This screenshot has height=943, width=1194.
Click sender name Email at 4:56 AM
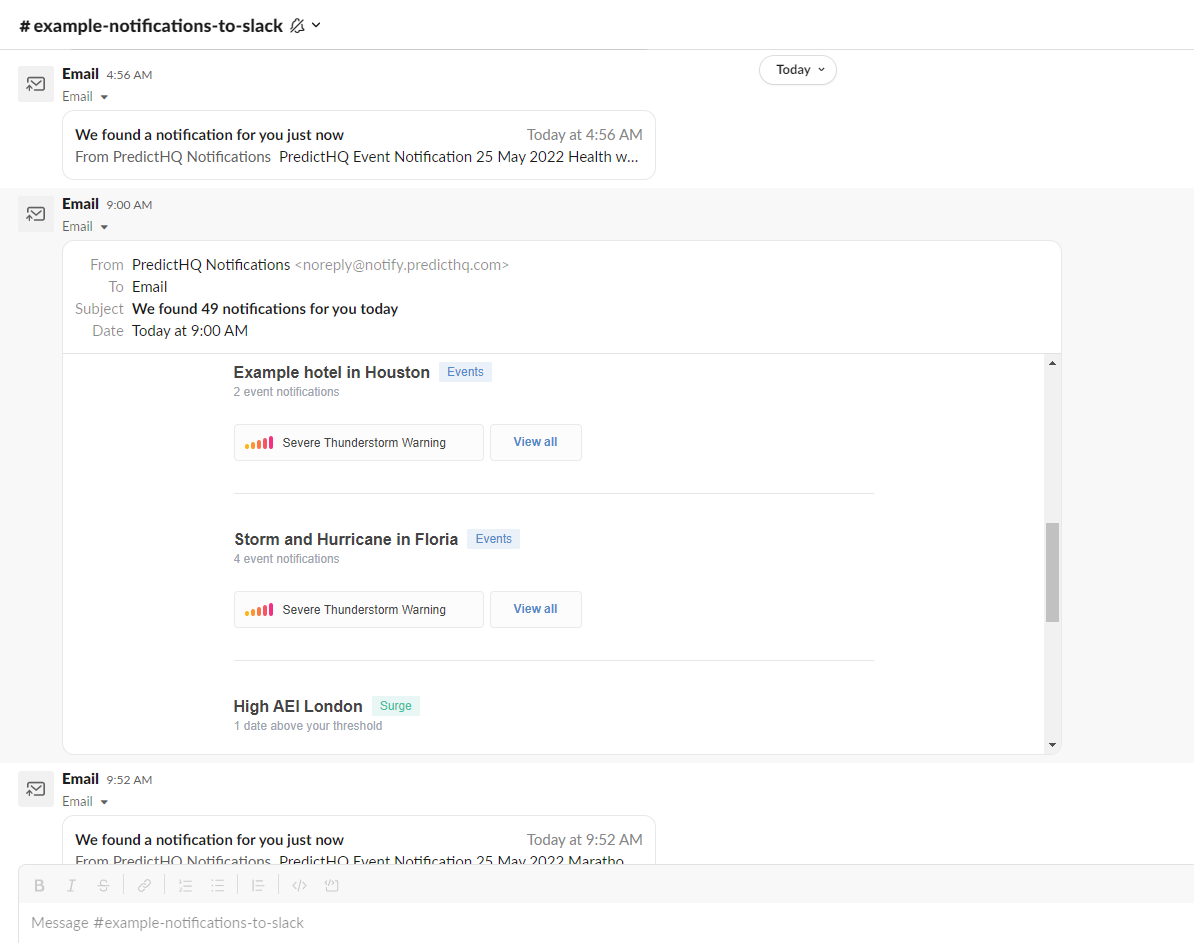81,74
